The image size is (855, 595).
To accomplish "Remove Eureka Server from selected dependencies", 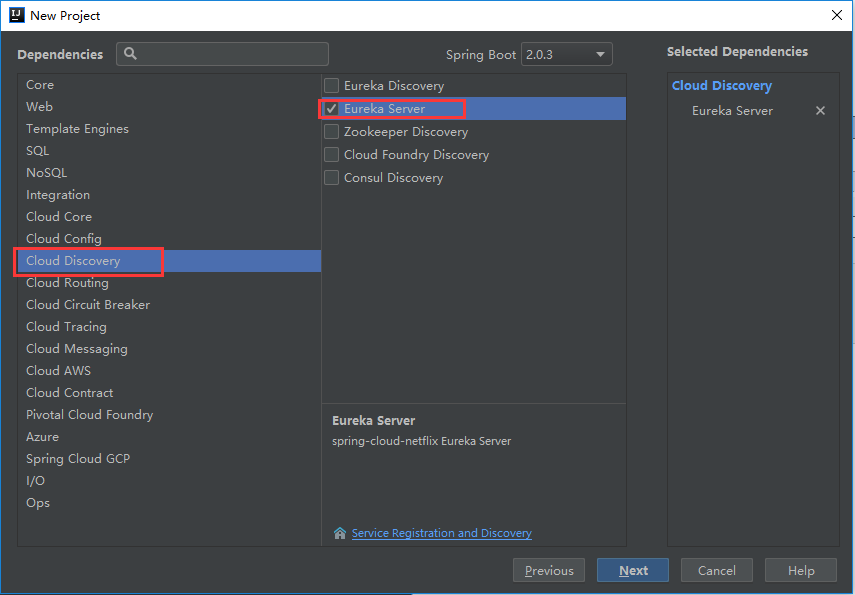I will (x=820, y=111).
